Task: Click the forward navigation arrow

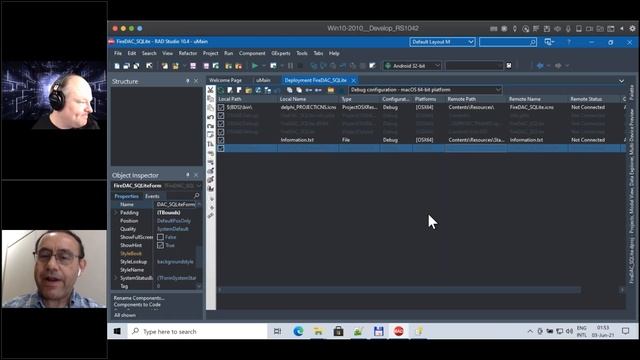Action: [x=558, y=66]
